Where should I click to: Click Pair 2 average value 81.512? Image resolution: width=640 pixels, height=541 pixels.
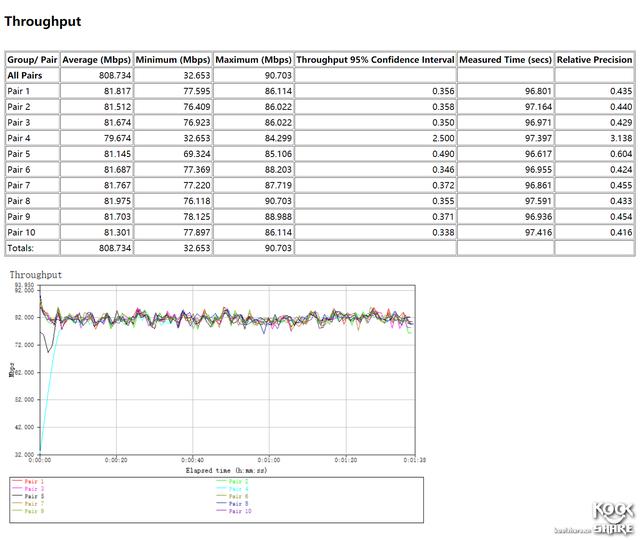(x=117, y=107)
